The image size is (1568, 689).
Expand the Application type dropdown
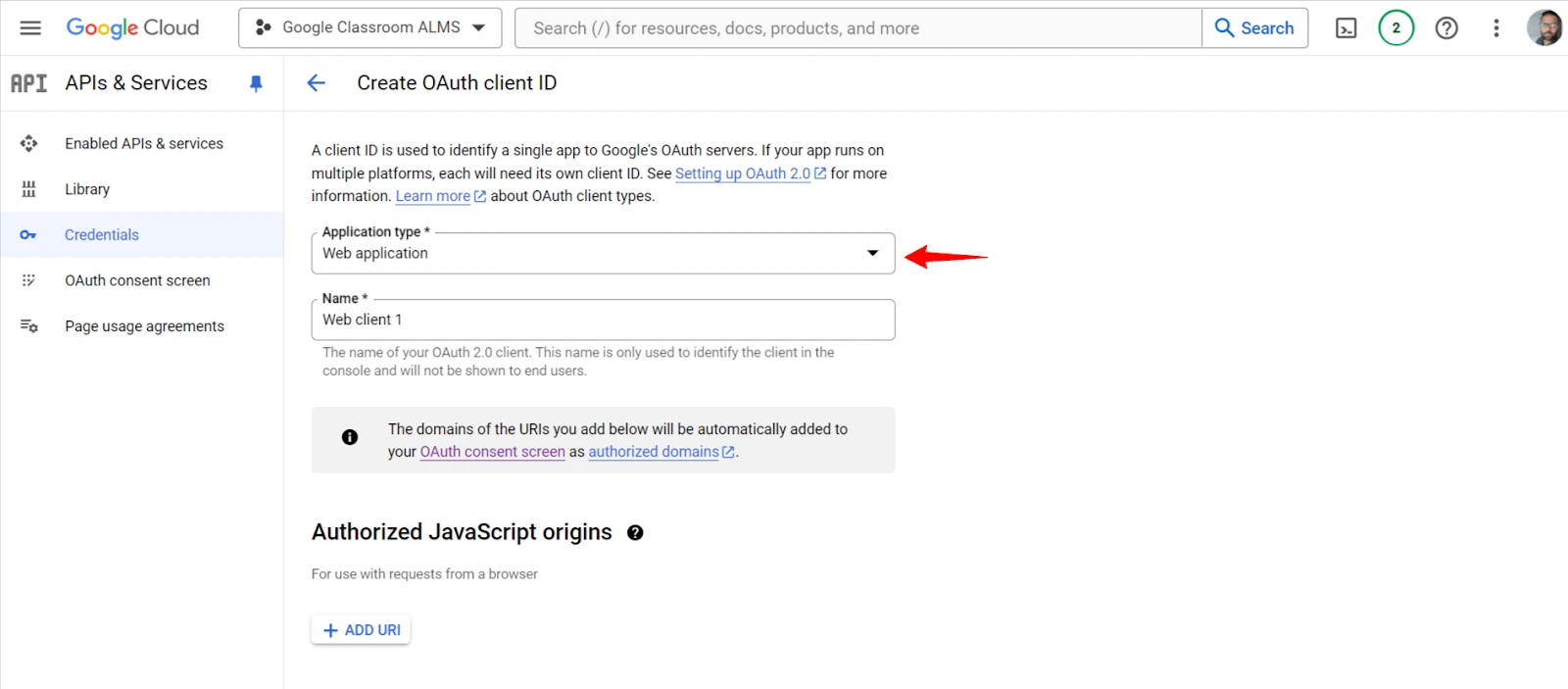click(603, 253)
